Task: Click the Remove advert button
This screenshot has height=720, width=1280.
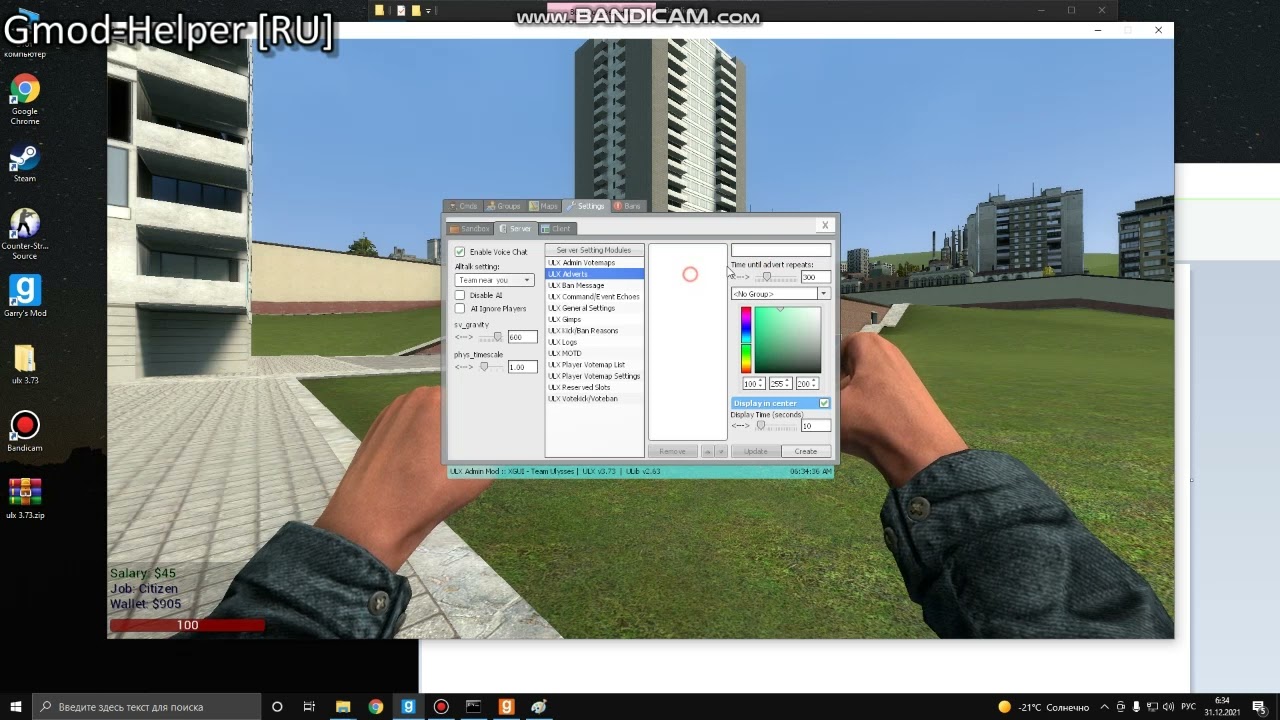Action: point(673,451)
